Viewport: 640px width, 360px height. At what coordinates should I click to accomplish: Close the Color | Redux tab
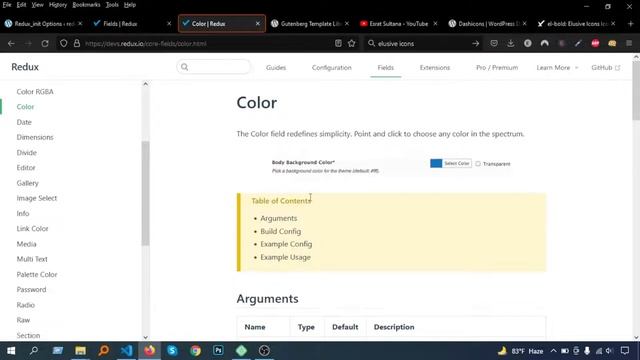[258, 24]
